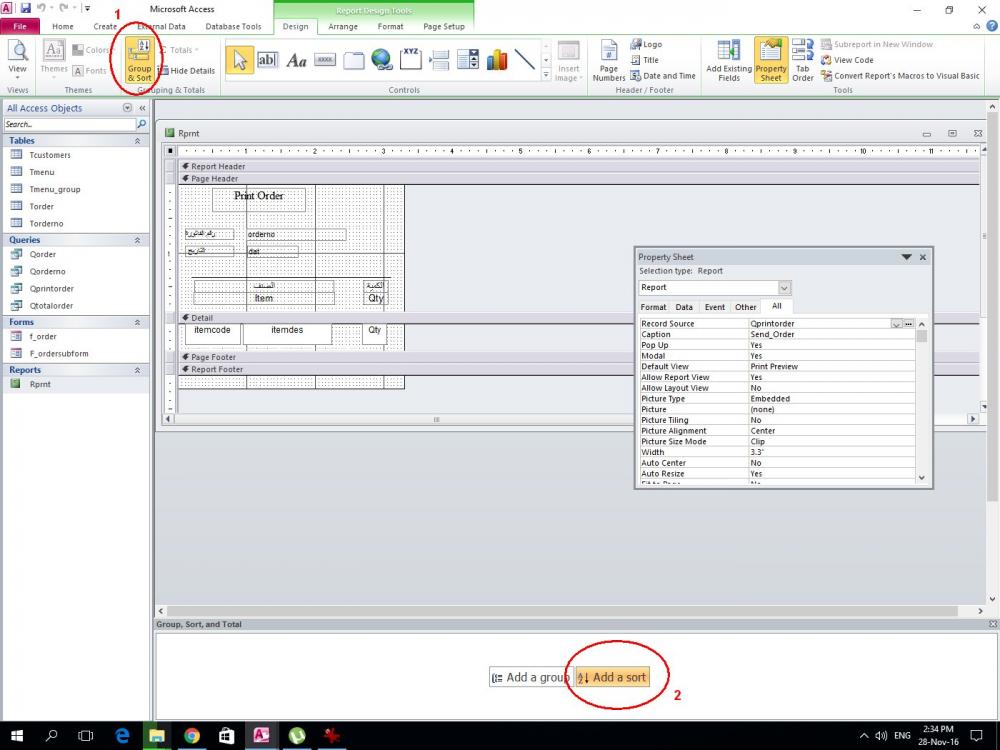Open the Windows Start menu

[x=17, y=735]
